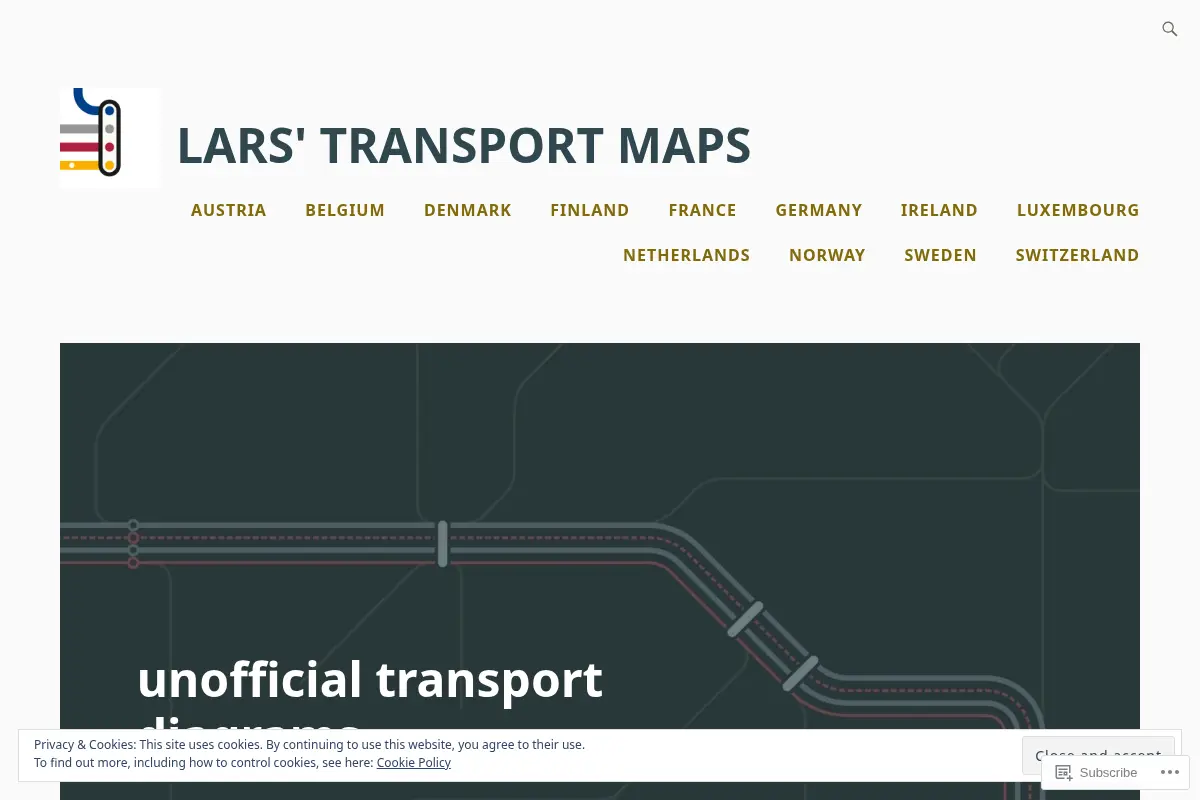The height and width of the screenshot is (800, 1200).
Task: Follow the Cookie Policy link
Action: click(414, 763)
